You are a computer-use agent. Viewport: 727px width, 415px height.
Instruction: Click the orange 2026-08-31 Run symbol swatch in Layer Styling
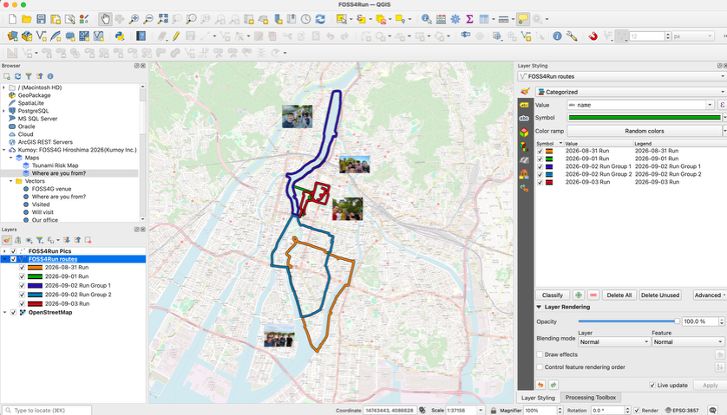549,151
